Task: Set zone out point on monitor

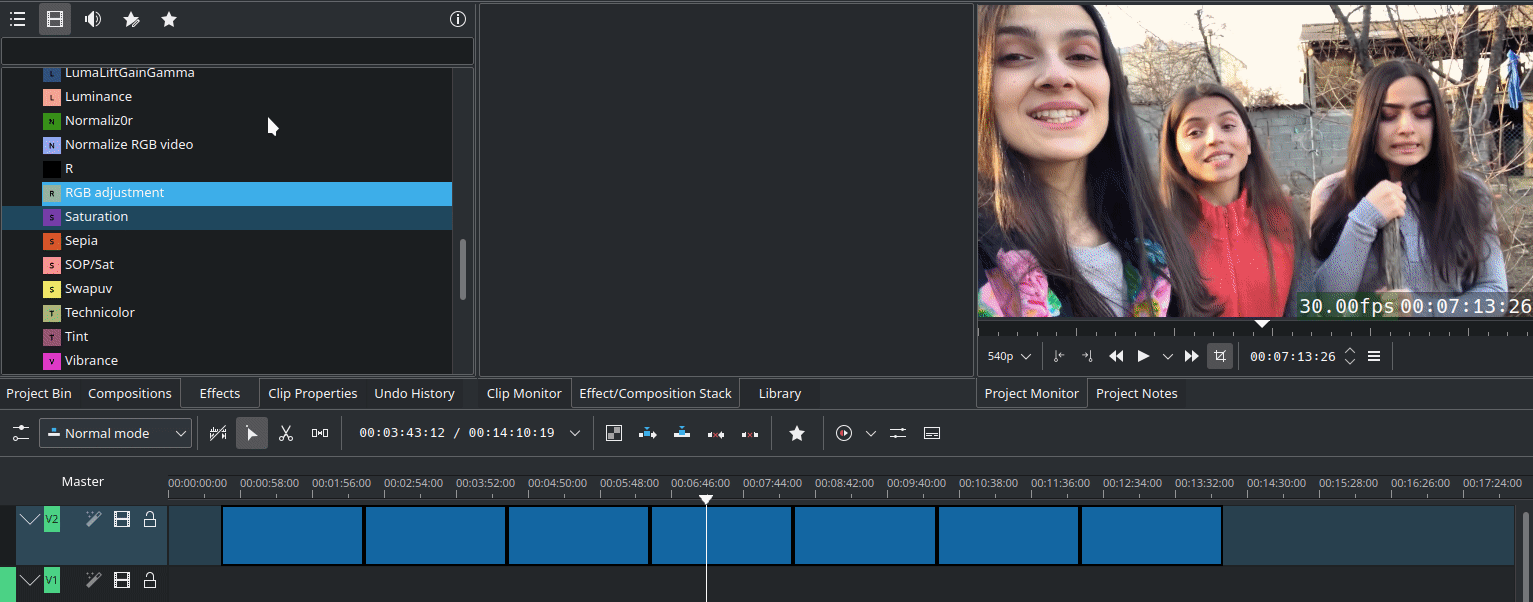Action: (1088, 356)
